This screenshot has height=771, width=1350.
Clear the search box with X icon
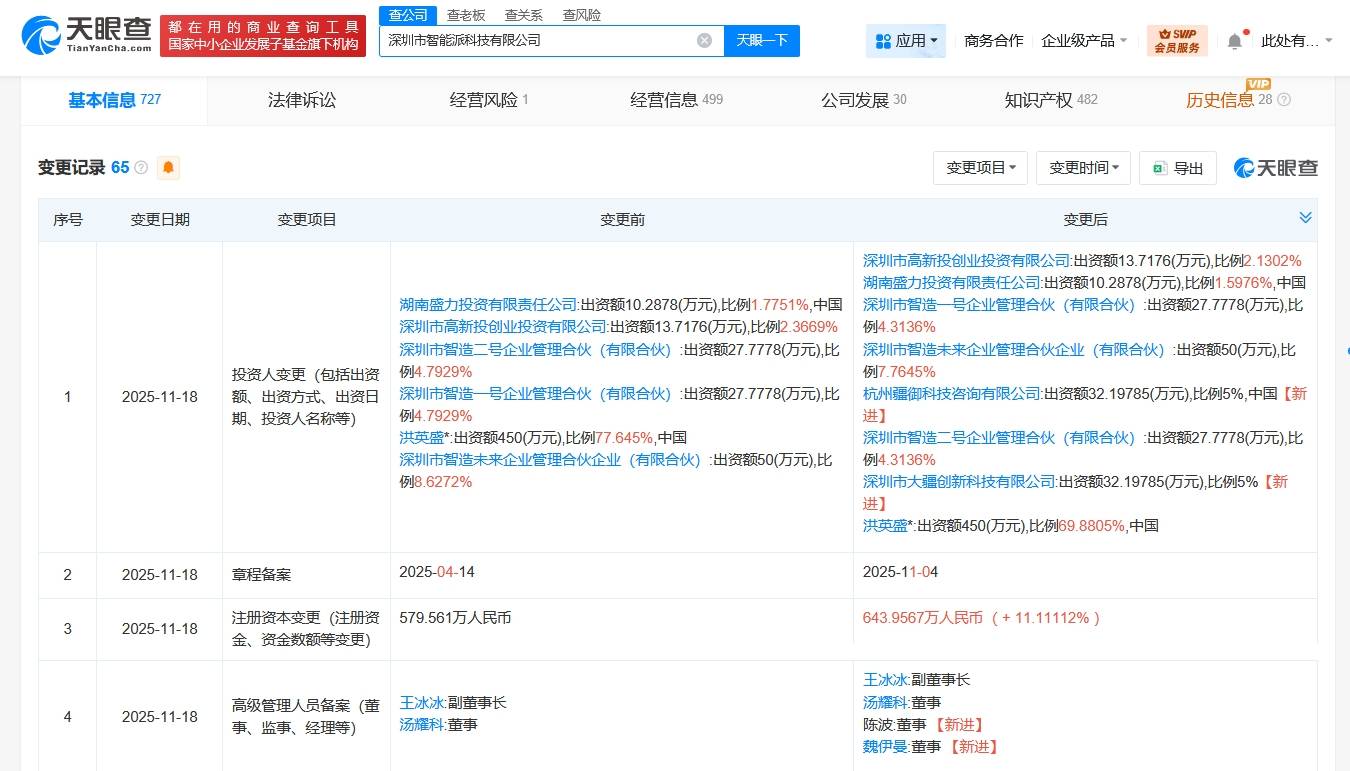point(704,41)
